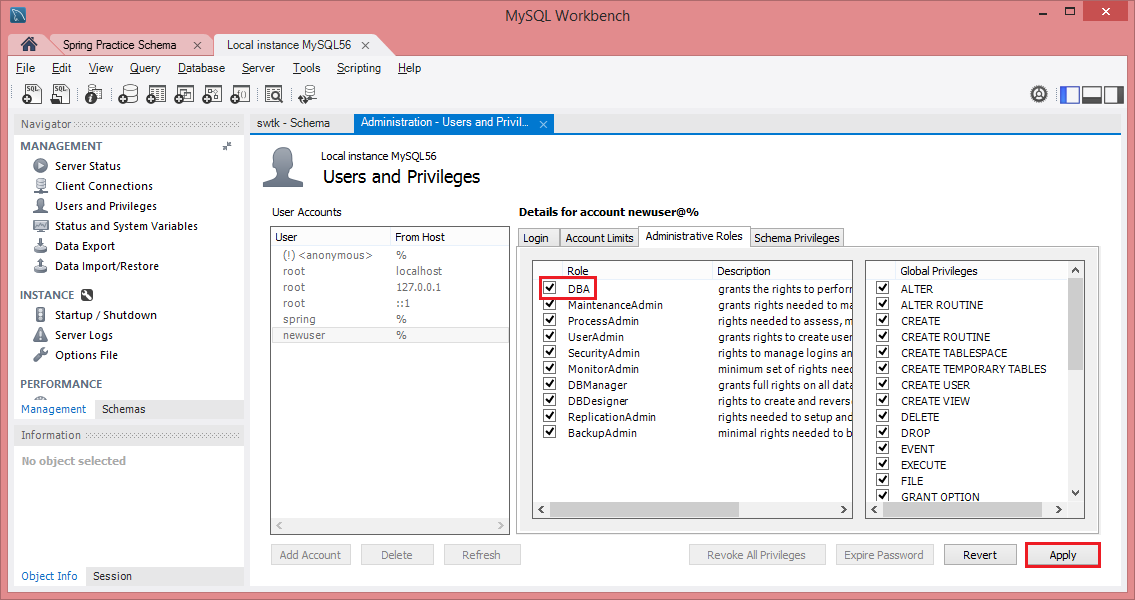
Task: Disable the BackupAdmin role
Action: coord(549,432)
